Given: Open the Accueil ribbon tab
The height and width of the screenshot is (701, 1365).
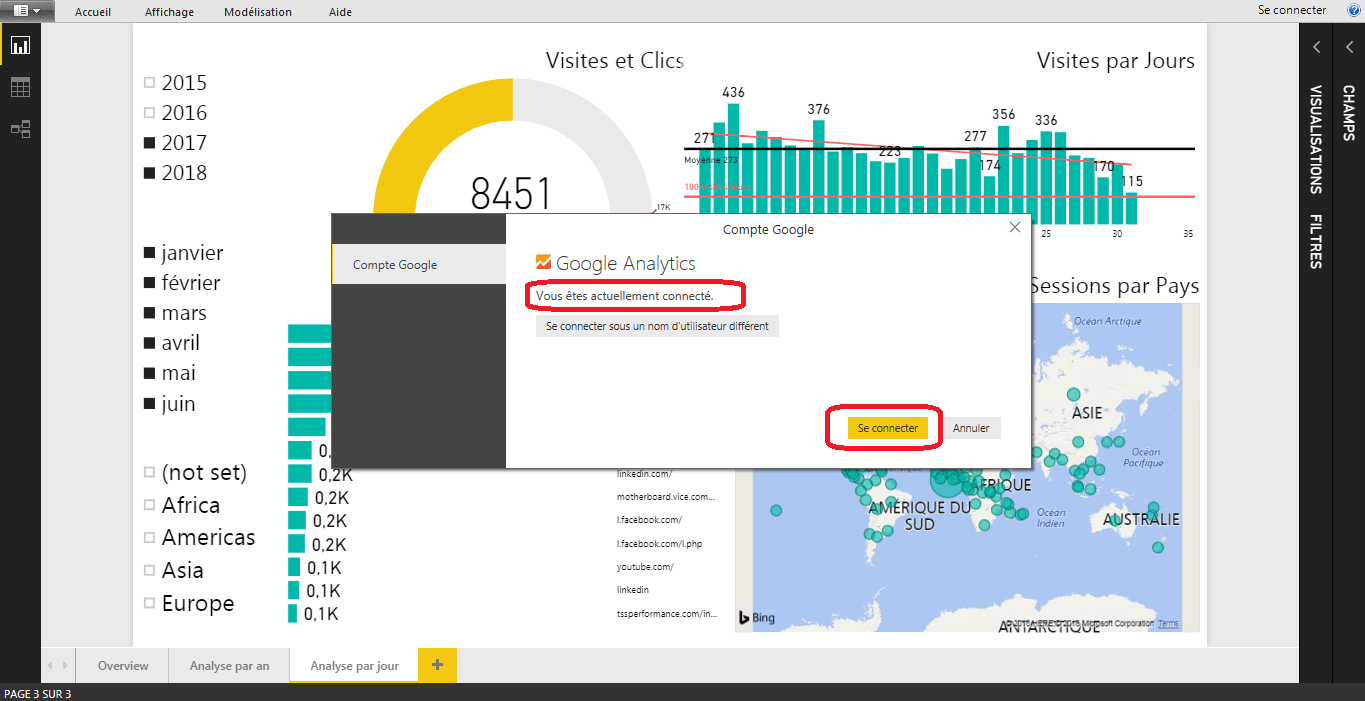Looking at the screenshot, I should pyautogui.click(x=93, y=12).
